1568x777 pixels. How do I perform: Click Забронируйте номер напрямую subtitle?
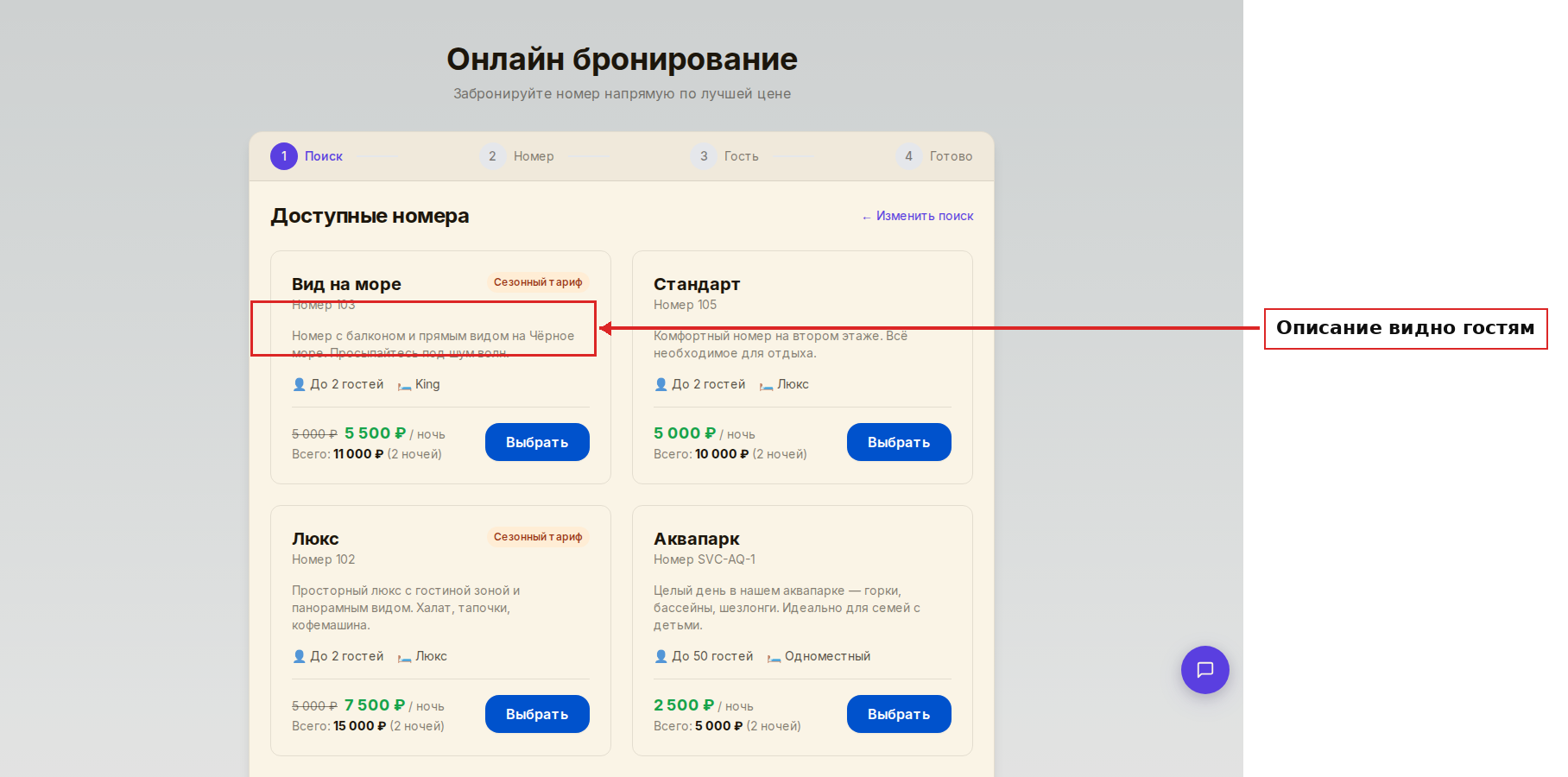click(622, 93)
